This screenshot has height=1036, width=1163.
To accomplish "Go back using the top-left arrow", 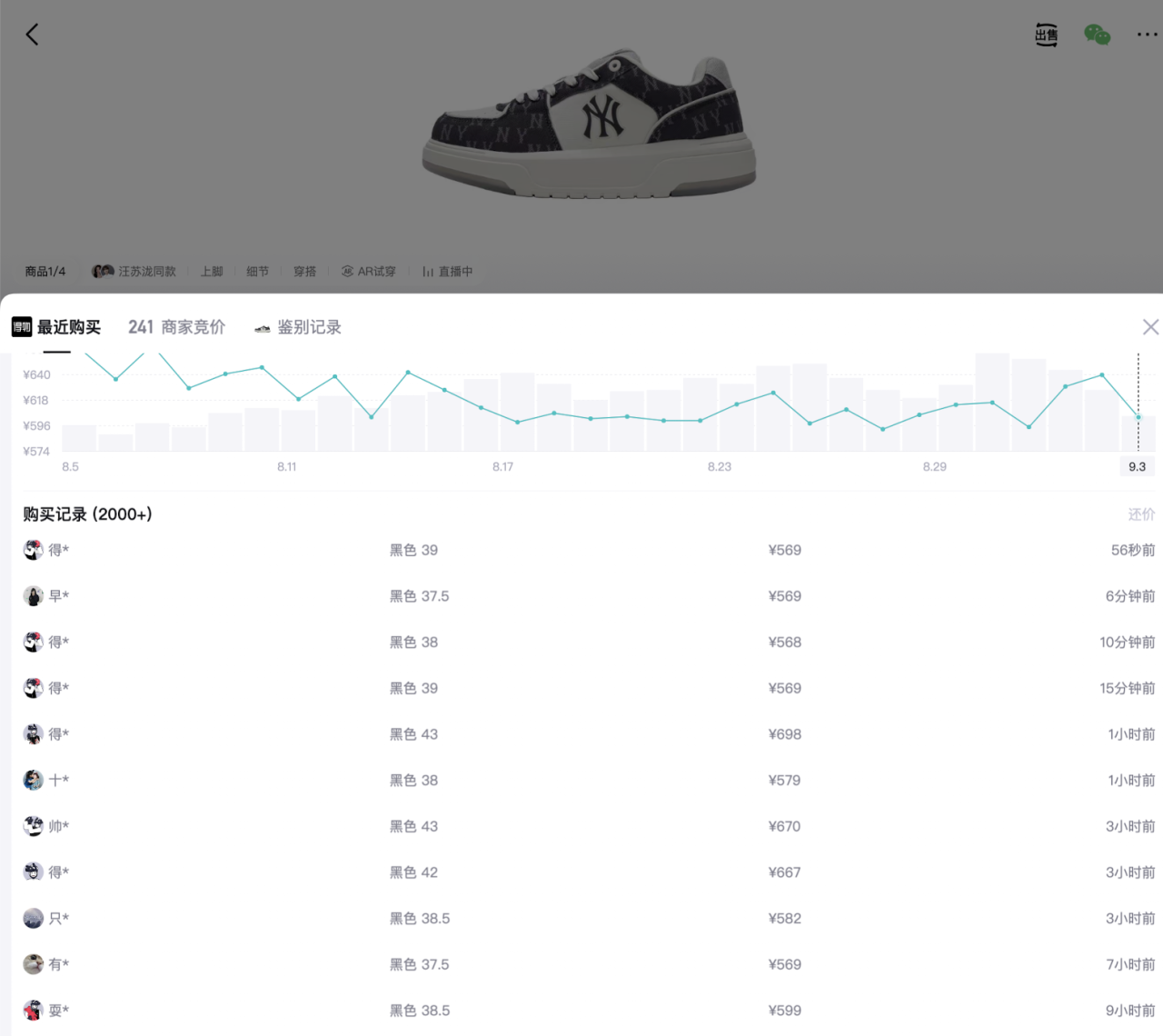I will (33, 35).
